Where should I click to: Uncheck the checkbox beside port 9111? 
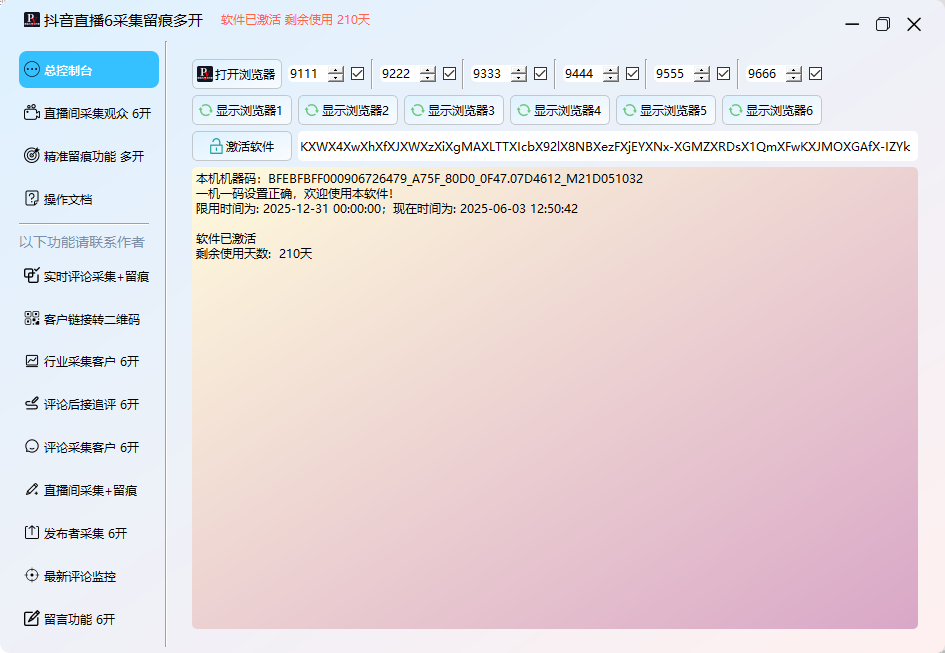click(x=357, y=74)
